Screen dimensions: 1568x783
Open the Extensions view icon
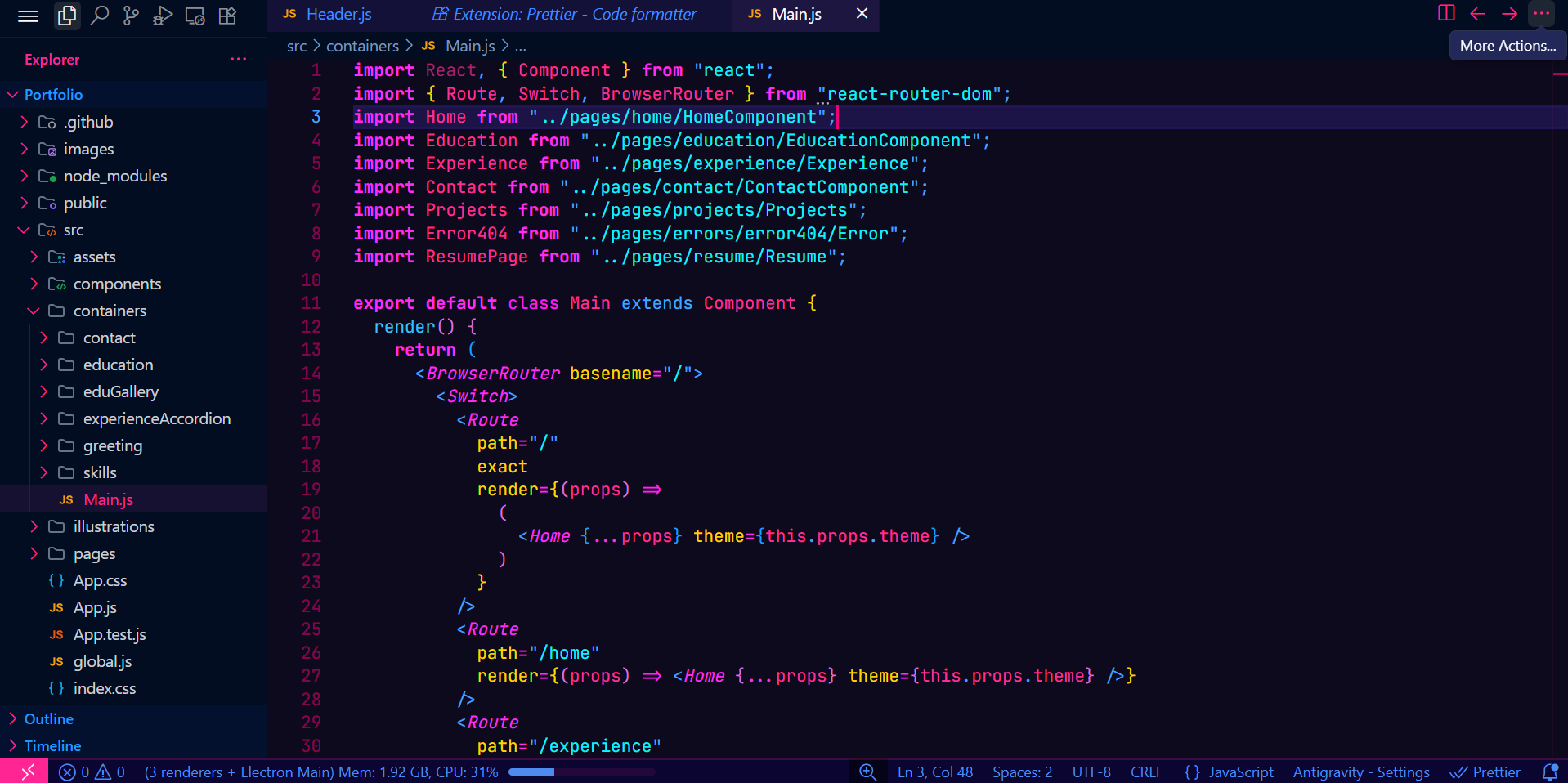pos(227,16)
